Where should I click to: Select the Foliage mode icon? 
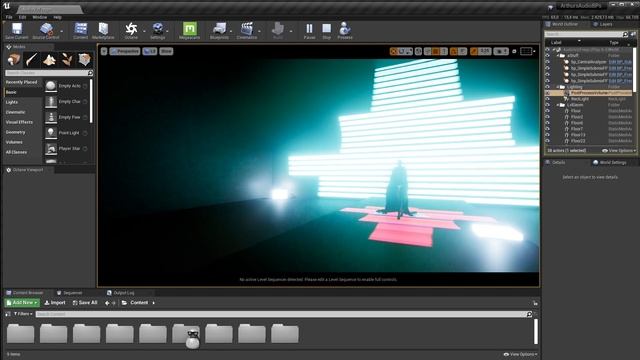67,60
